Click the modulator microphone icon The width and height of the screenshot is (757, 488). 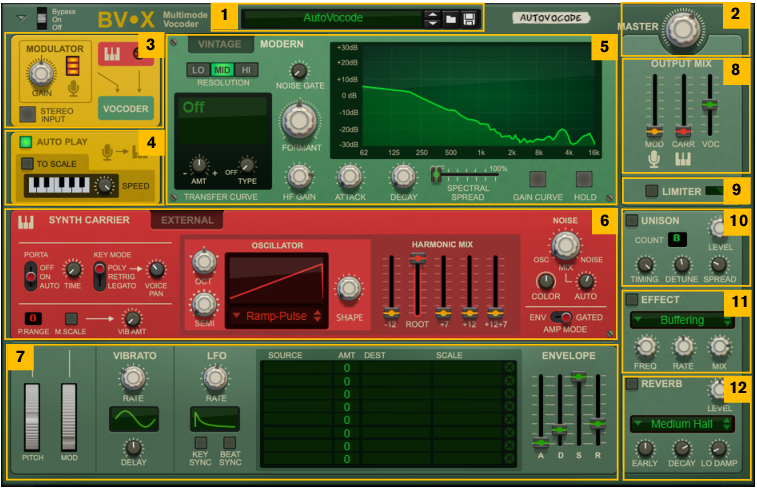tap(73, 89)
